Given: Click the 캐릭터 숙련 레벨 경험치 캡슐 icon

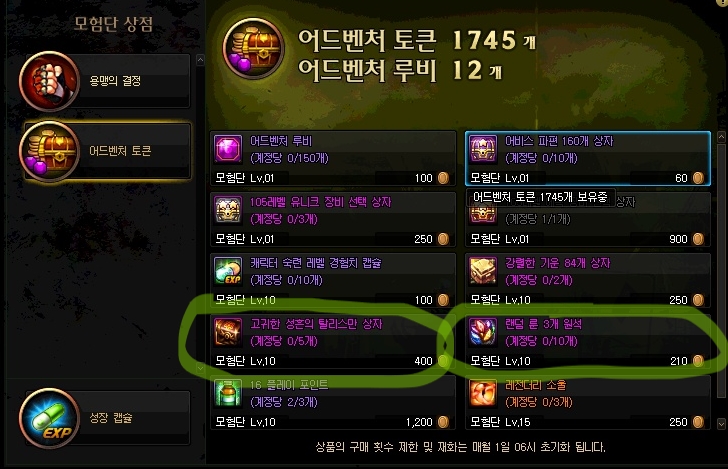Looking at the screenshot, I should click(x=228, y=271).
